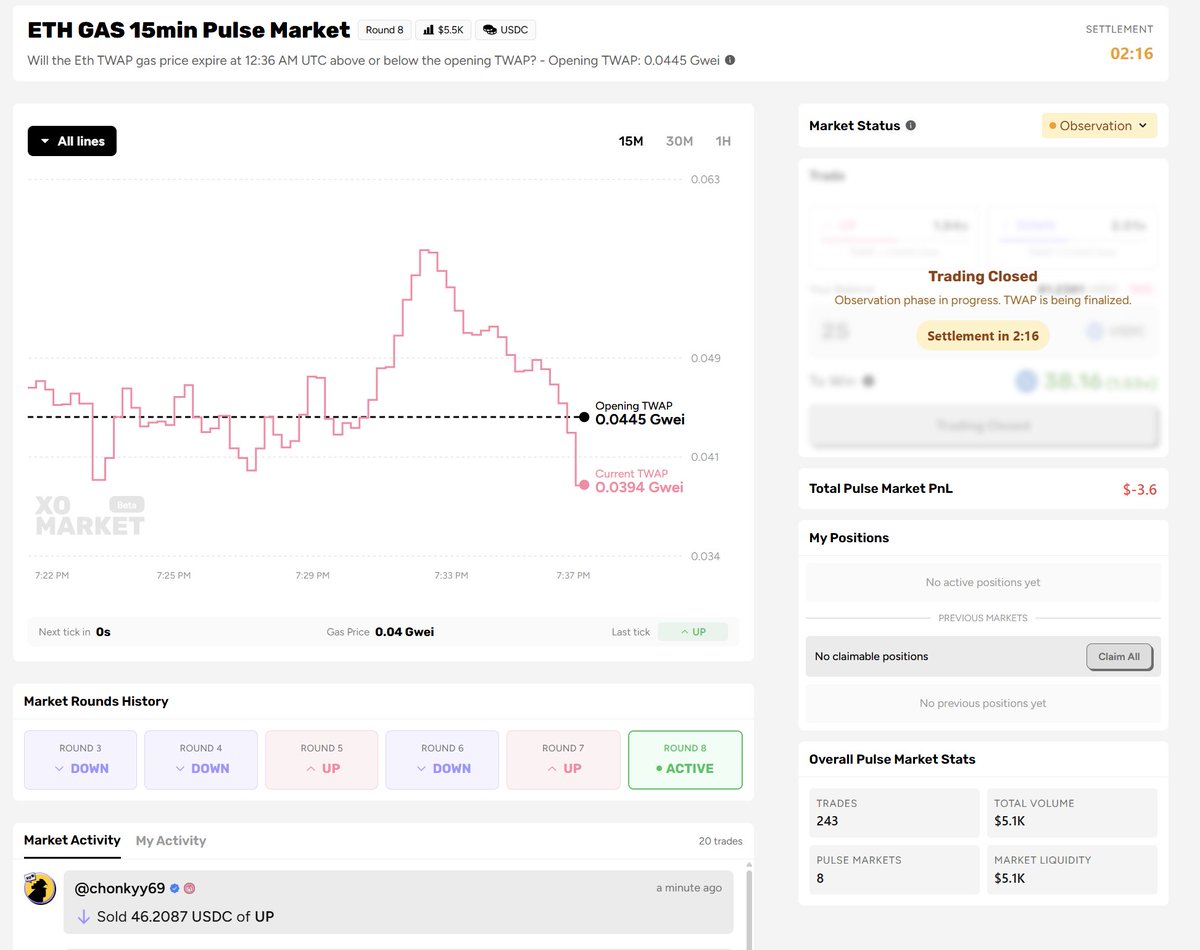Click the info icon next to Market Status
The width and height of the screenshot is (1200, 950).
tap(910, 125)
